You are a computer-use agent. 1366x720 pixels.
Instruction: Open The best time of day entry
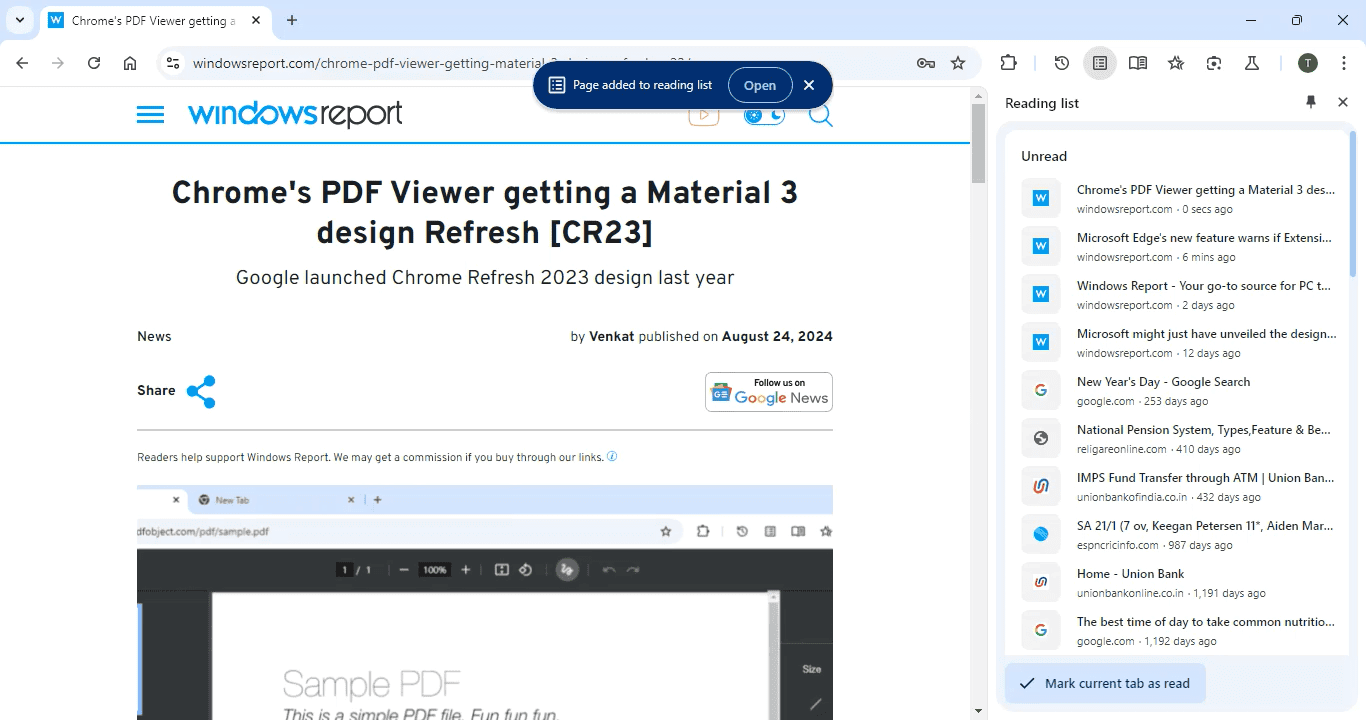coord(1177,630)
